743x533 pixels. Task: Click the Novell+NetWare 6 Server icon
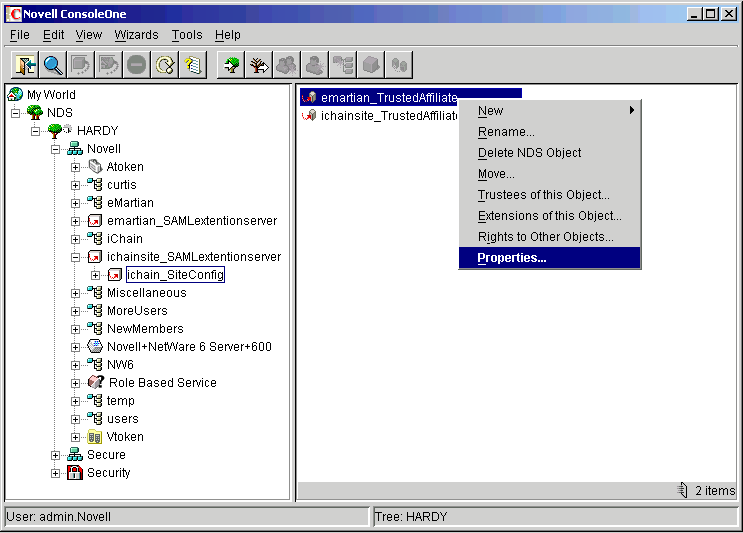(95, 346)
